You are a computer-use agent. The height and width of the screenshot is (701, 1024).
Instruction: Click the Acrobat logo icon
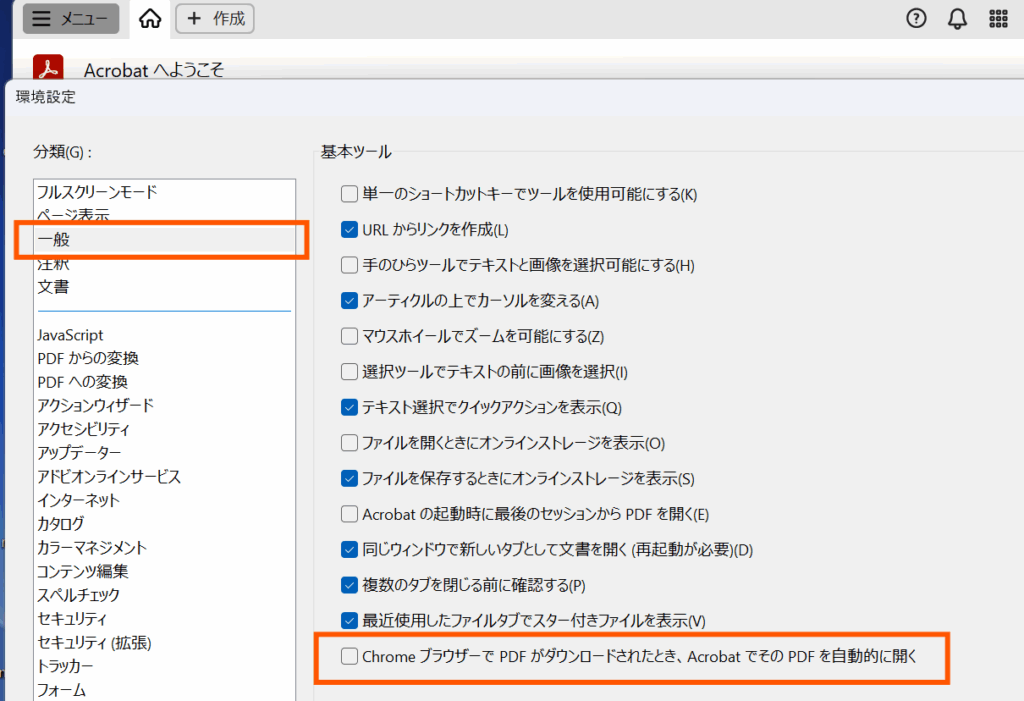[x=48, y=67]
